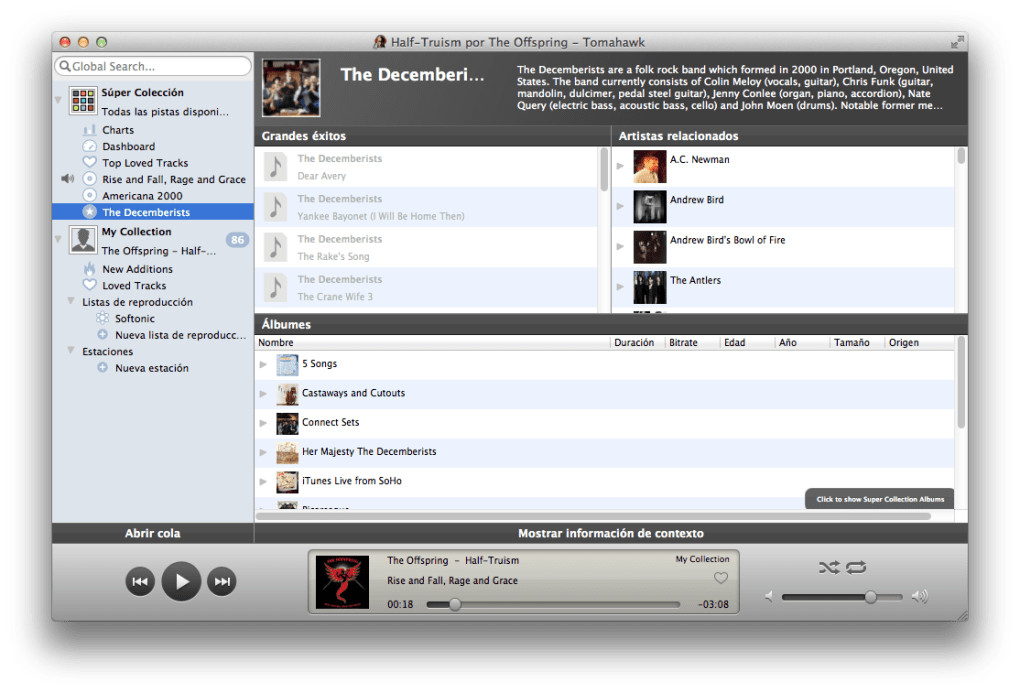The image size is (1020, 693).
Task: Click plus icon for Nueva estación
Action: pos(102,368)
